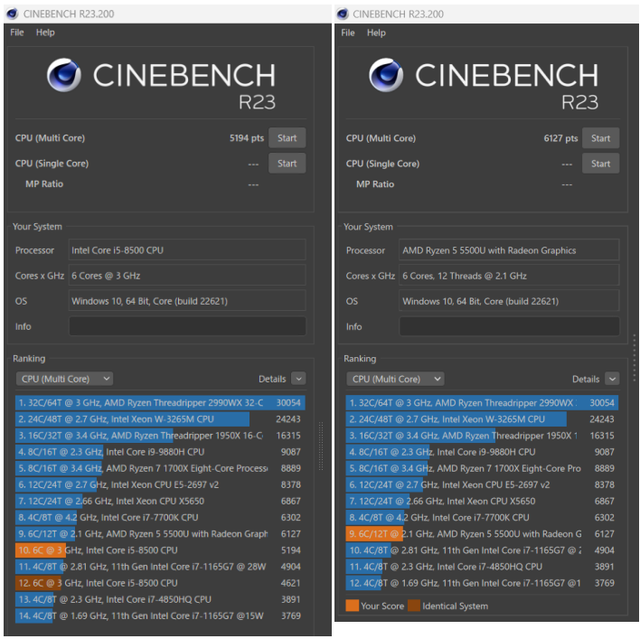Select i7-1165G7 @ 28W row in left window
This screenshot has width=640, height=639.
[160, 566]
